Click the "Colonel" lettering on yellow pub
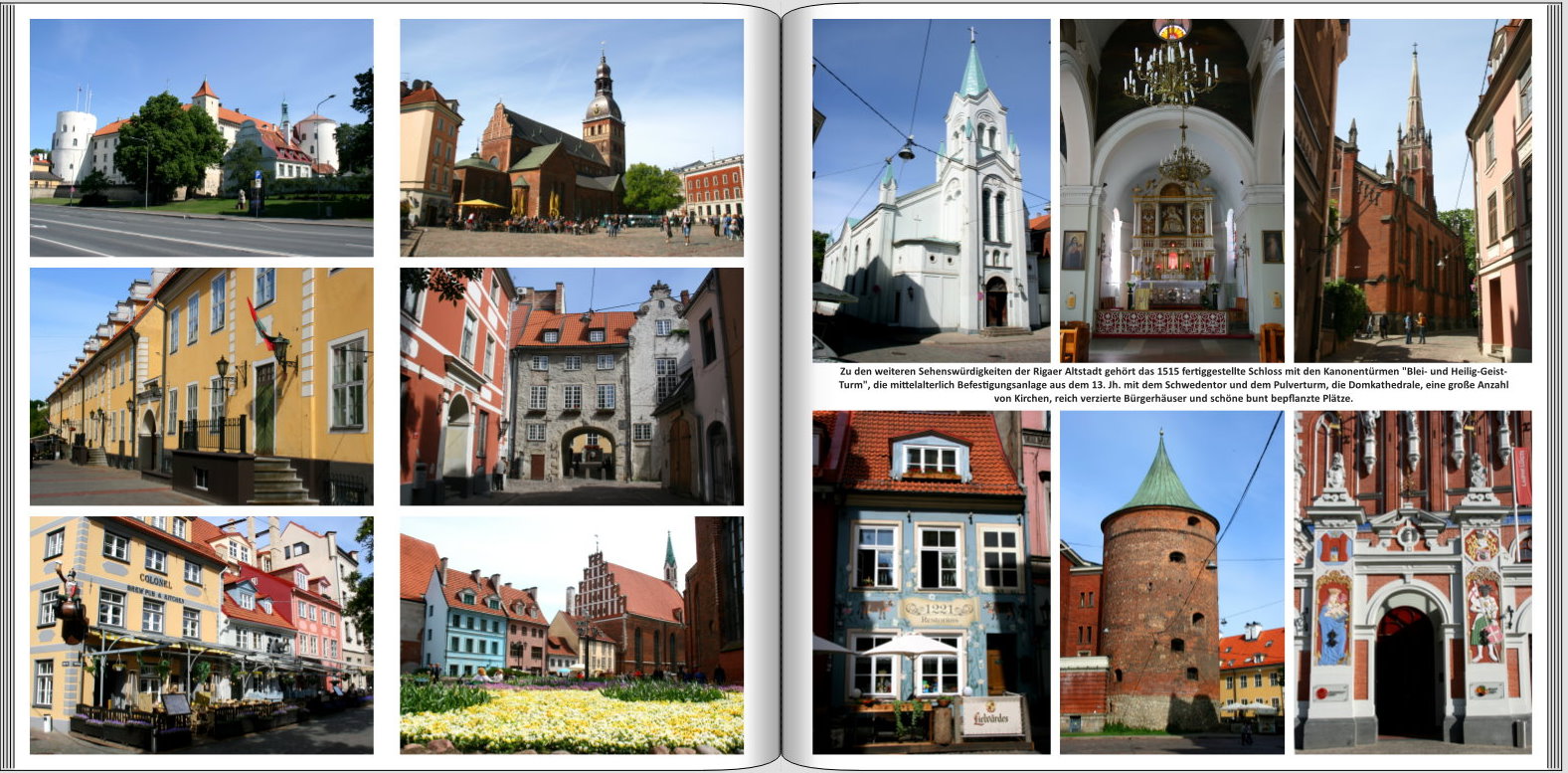The image size is (1568, 773). tap(155, 580)
